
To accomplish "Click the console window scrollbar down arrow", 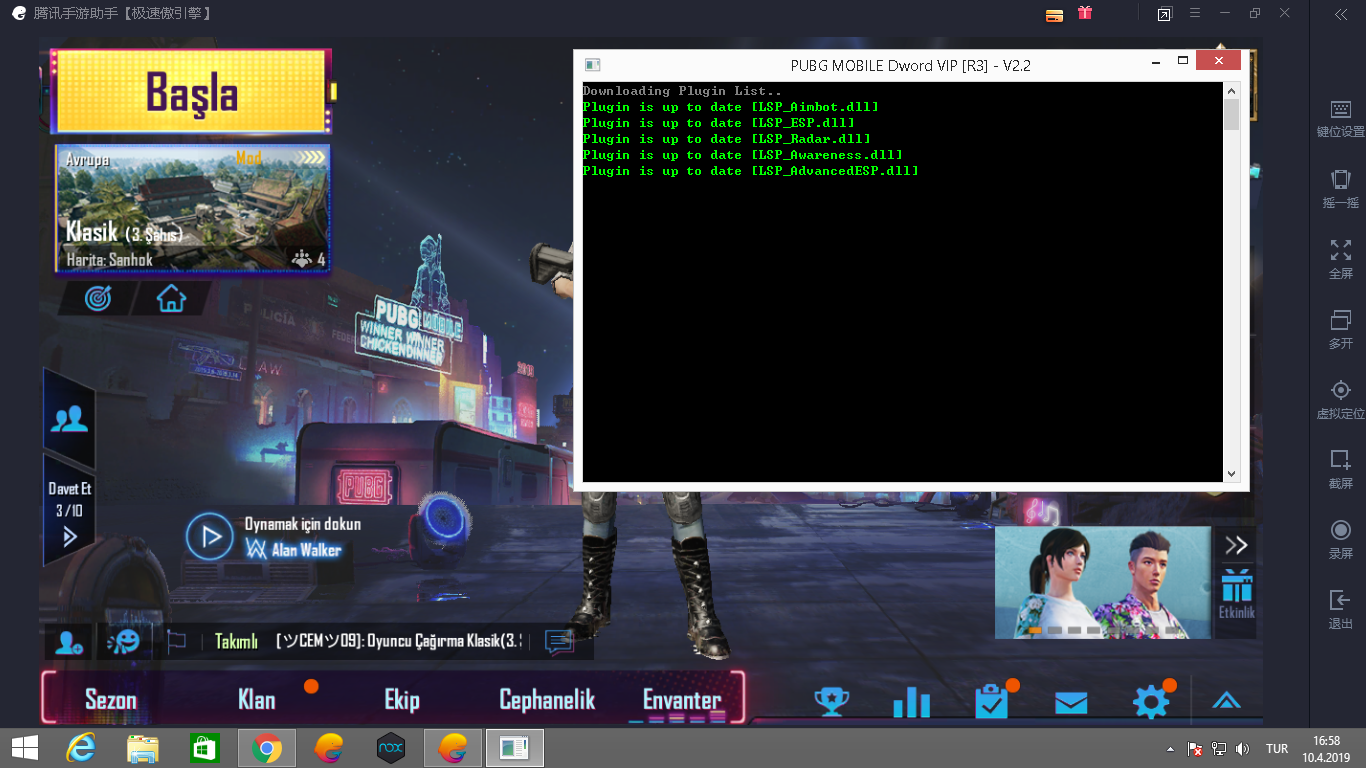I will (1231, 474).
